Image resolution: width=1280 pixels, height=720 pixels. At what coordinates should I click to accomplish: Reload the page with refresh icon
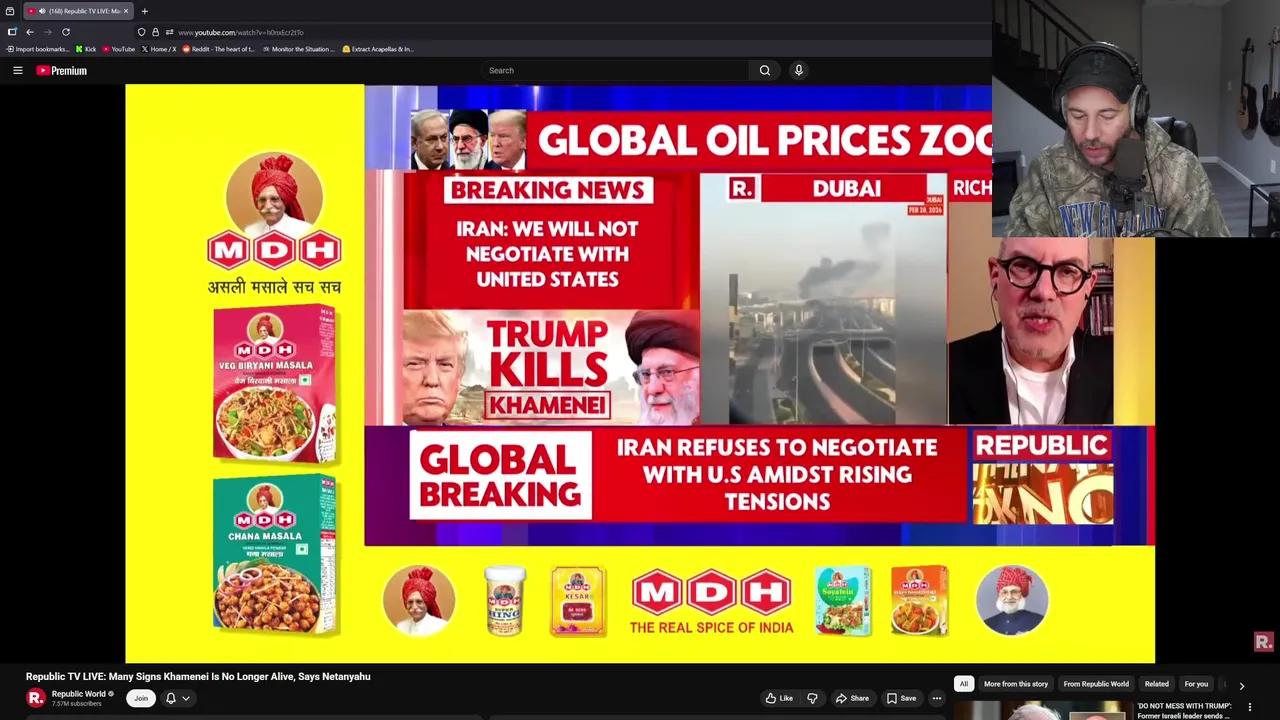pyautogui.click(x=66, y=32)
